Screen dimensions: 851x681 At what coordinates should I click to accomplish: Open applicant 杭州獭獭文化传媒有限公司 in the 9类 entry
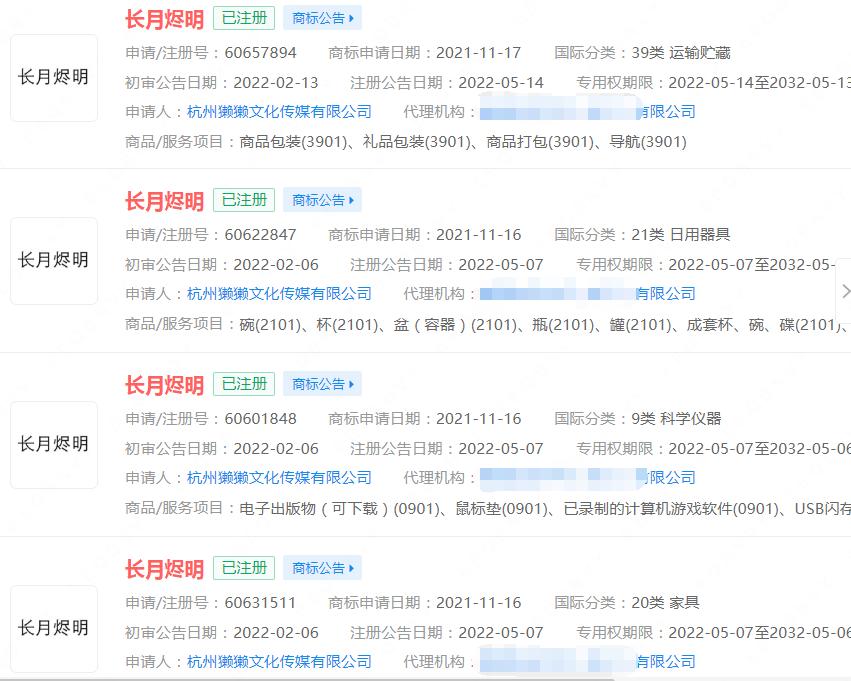[x=279, y=478]
